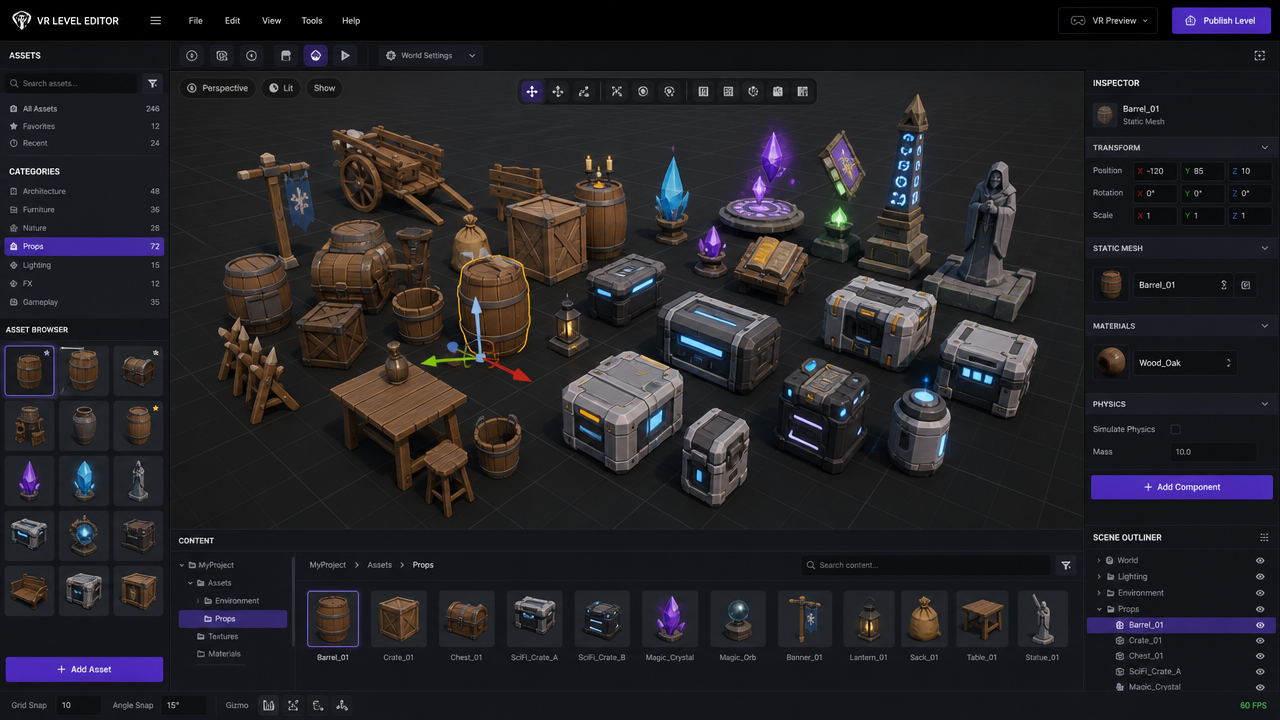Click the asset filter funnel icon

coord(153,84)
